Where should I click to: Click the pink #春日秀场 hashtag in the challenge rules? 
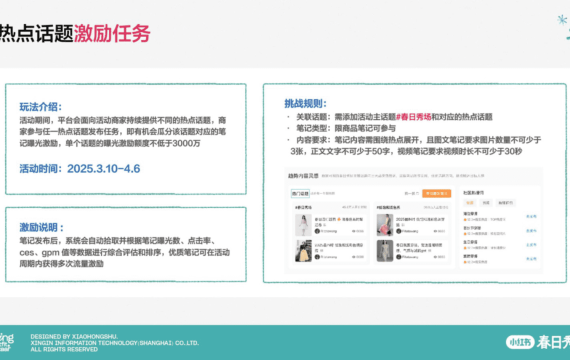(x=413, y=117)
